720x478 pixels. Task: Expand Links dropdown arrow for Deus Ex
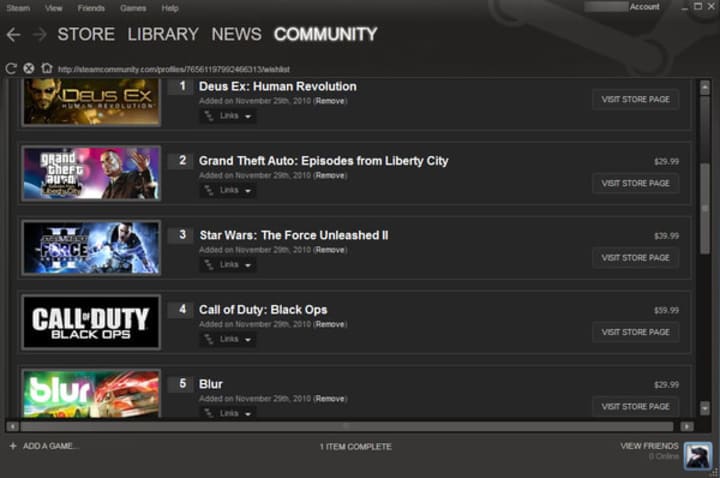click(248, 117)
